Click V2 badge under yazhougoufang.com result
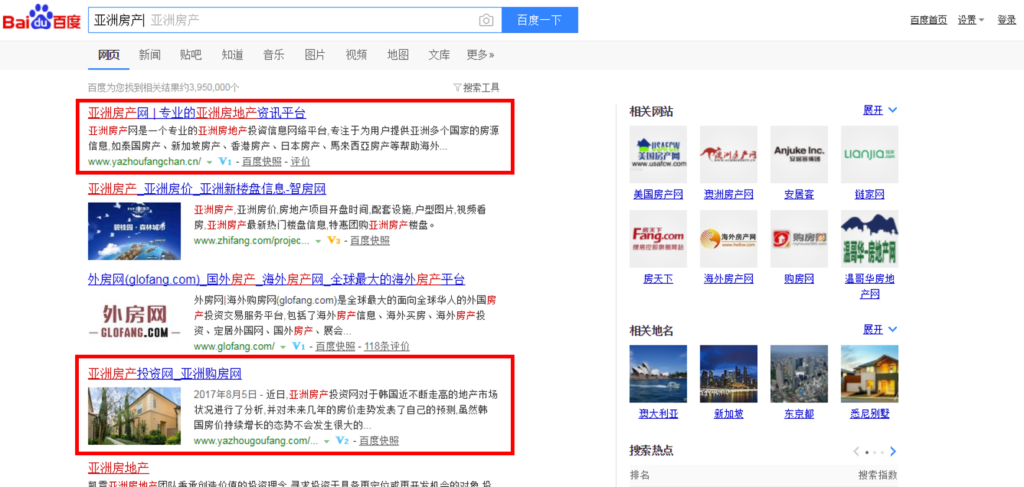 tap(343, 441)
